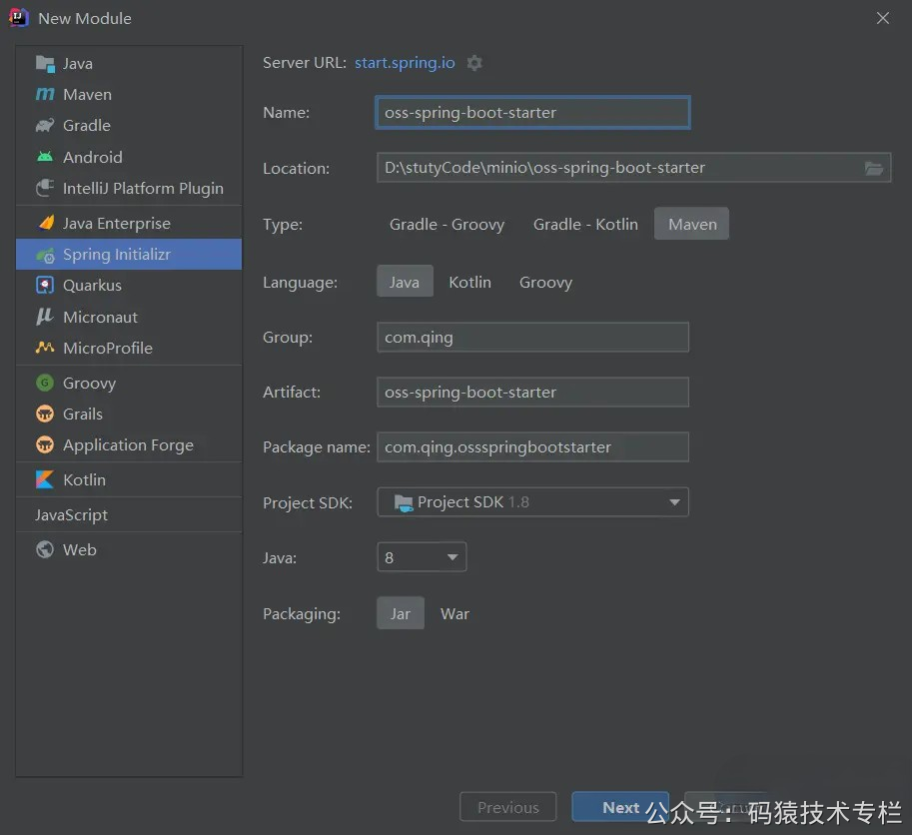
Task: Select Micronaut in the generator list
Action: (x=129, y=317)
